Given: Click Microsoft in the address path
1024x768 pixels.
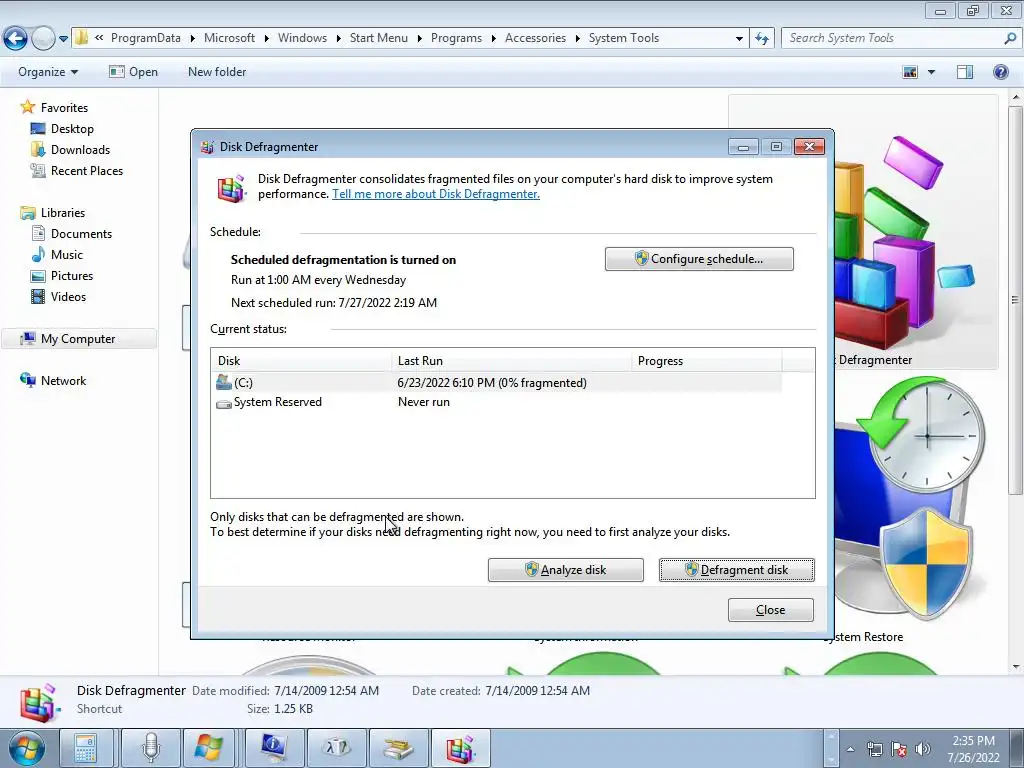Looking at the screenshot, I should [229, 38].
